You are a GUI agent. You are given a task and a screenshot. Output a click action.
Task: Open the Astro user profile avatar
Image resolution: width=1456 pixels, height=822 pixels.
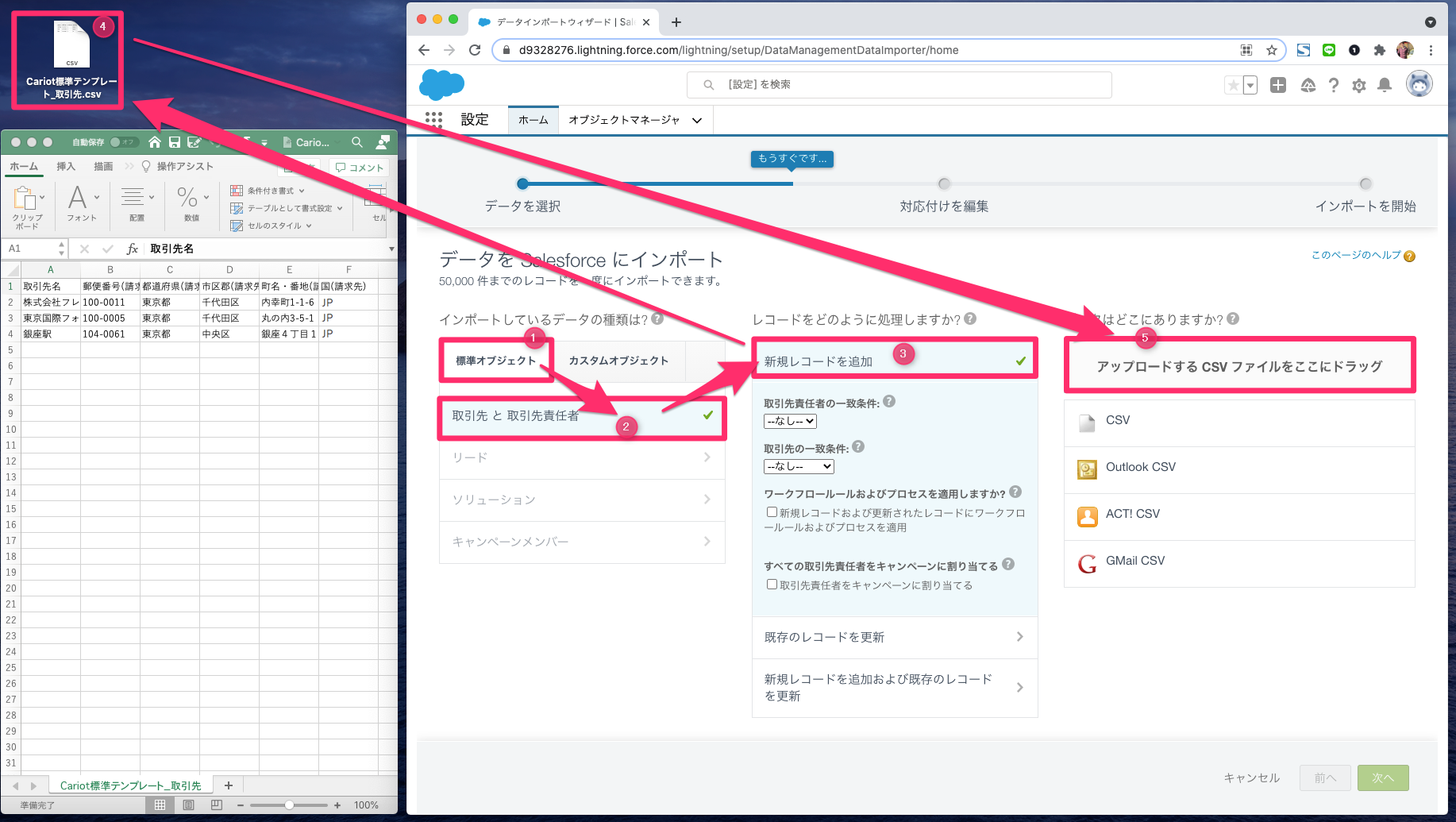pos(1419,83)
